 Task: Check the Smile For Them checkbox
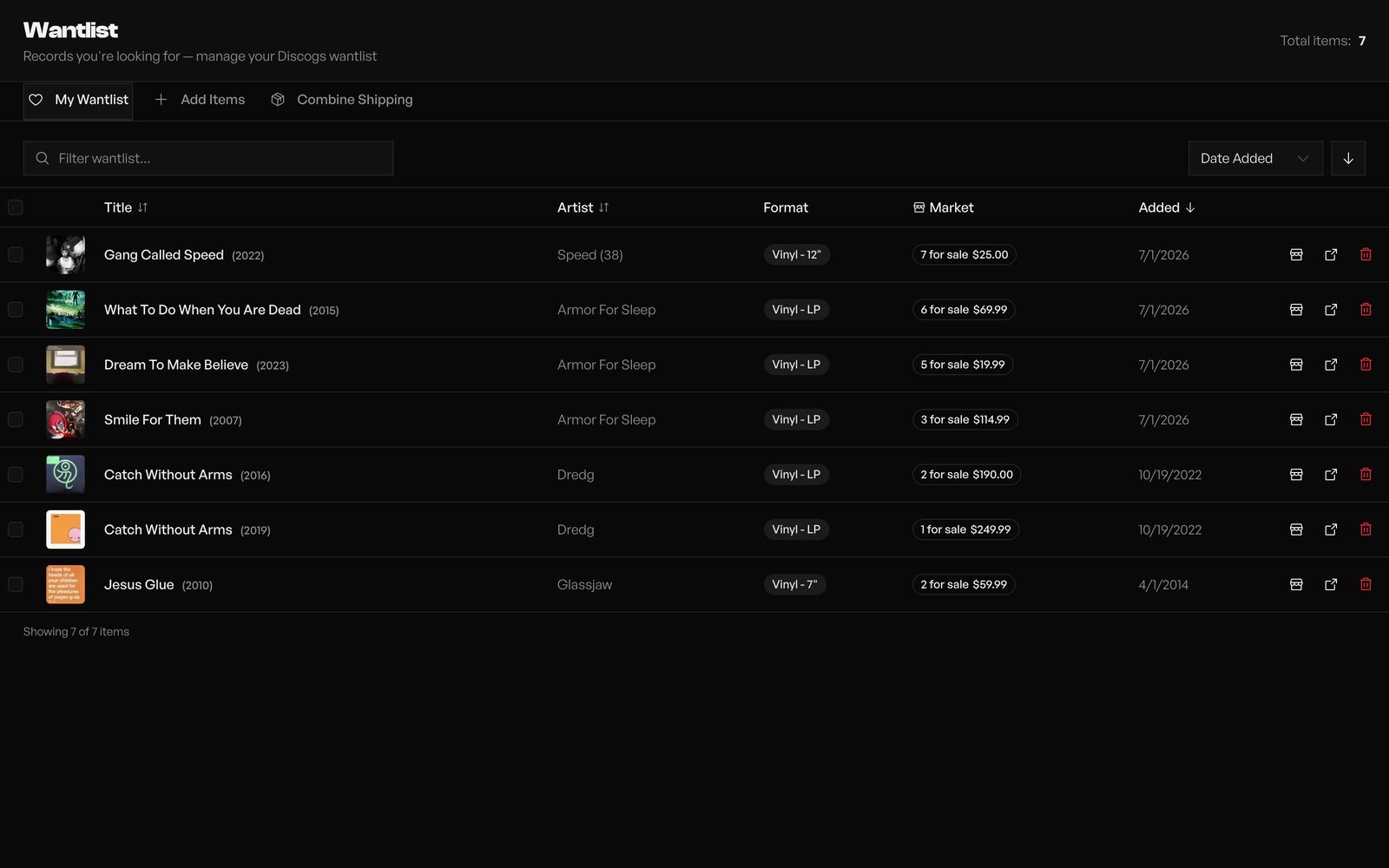coord(16,419)
